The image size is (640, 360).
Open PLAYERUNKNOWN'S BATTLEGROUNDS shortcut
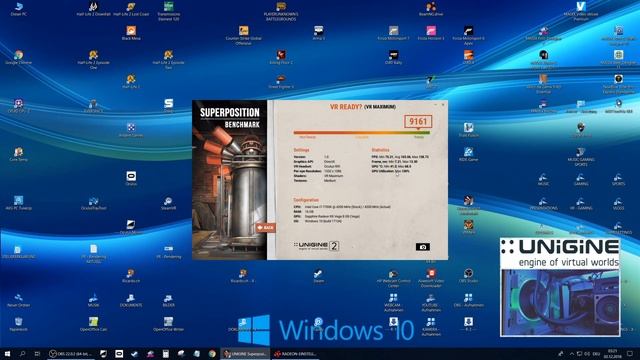(281, 11)
